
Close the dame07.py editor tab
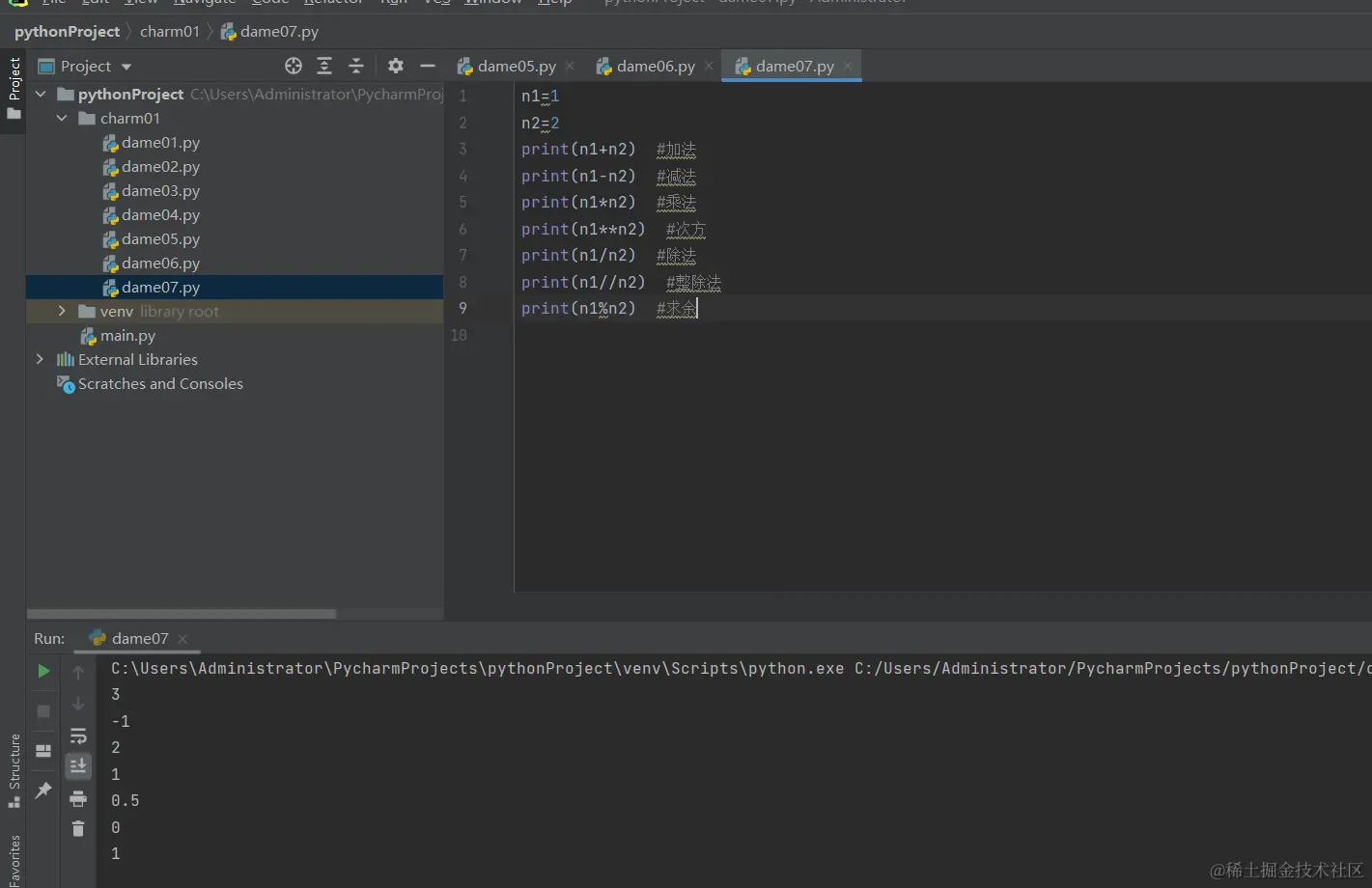848,66
